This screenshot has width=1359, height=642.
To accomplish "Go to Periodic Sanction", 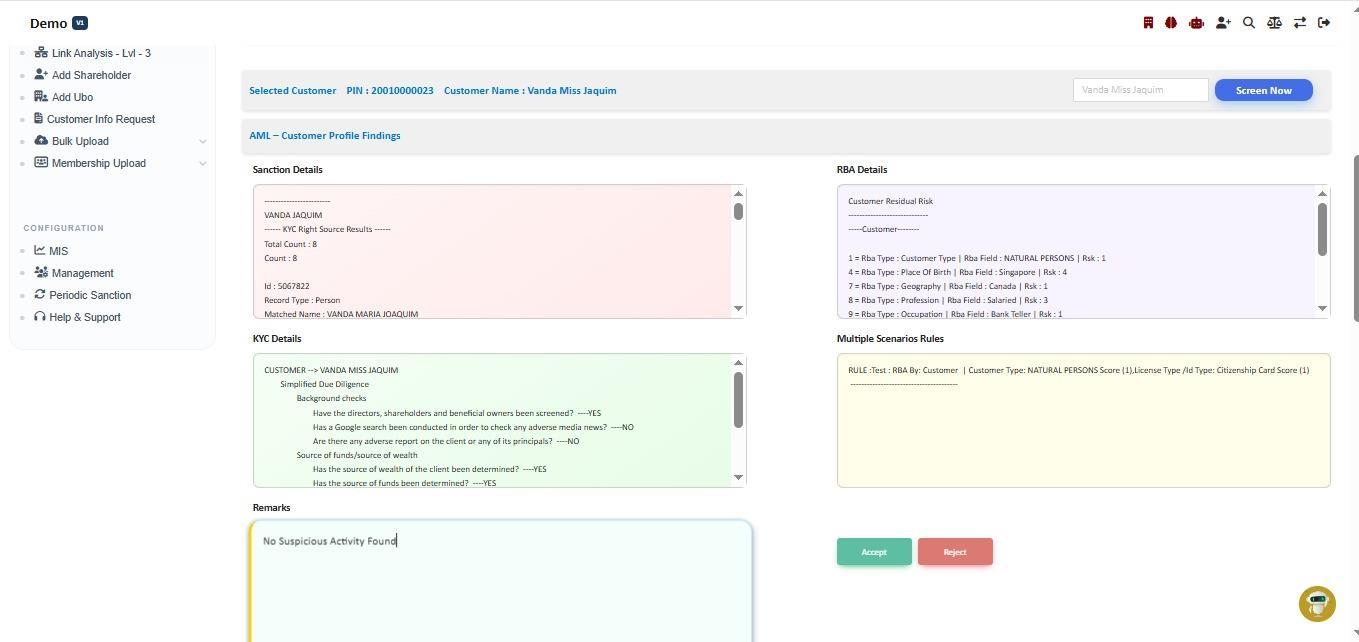I will pos(90,295).
